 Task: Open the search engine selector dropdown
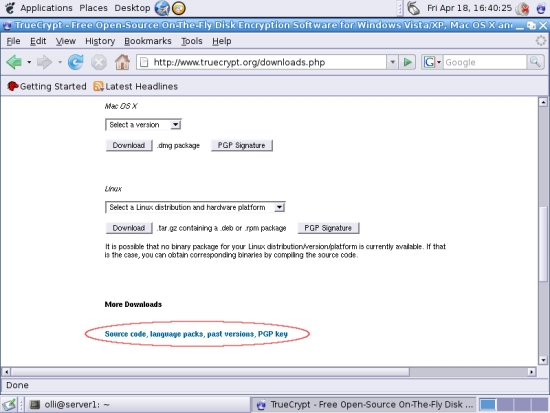(432, 62)
